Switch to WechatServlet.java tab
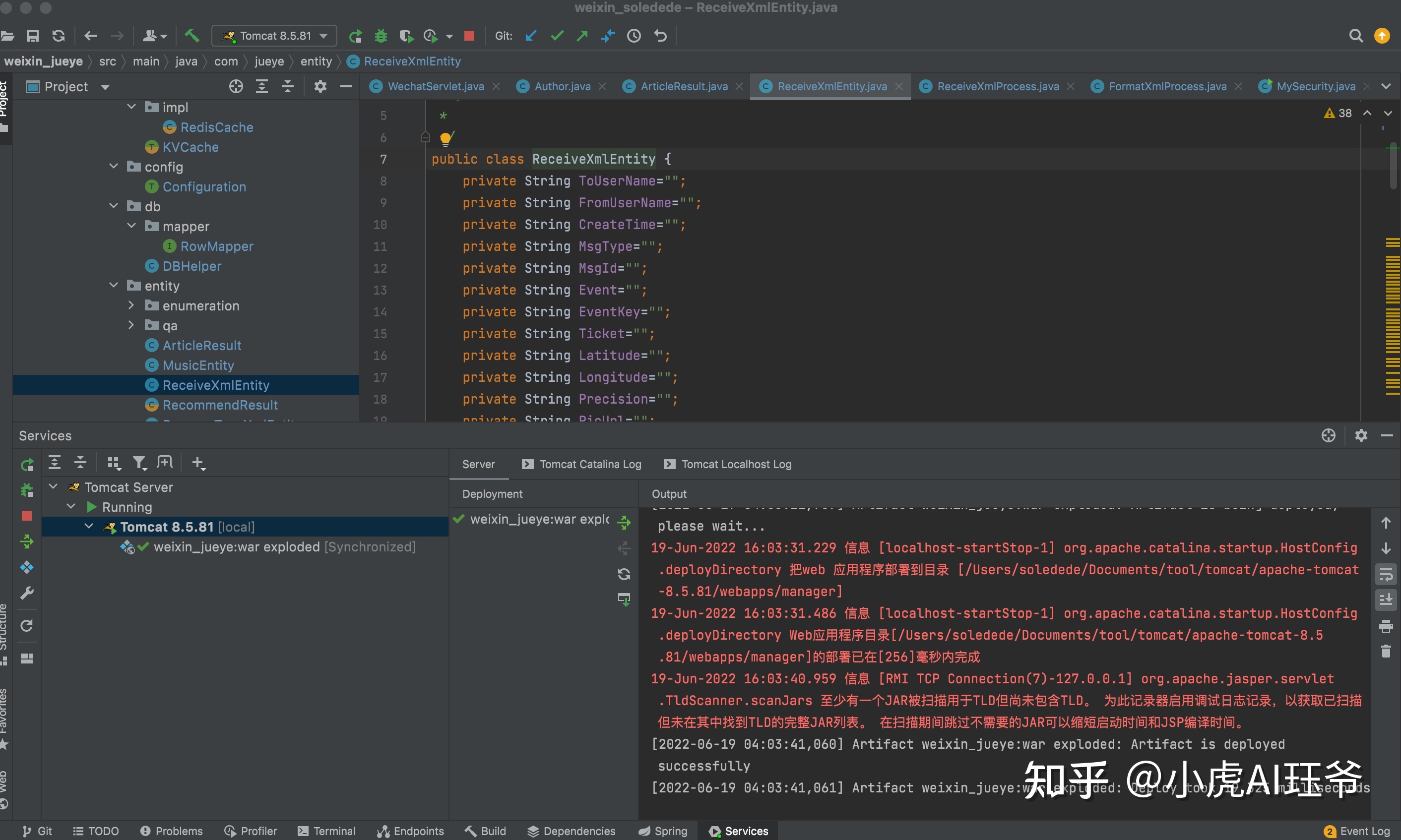 (435, 87)
